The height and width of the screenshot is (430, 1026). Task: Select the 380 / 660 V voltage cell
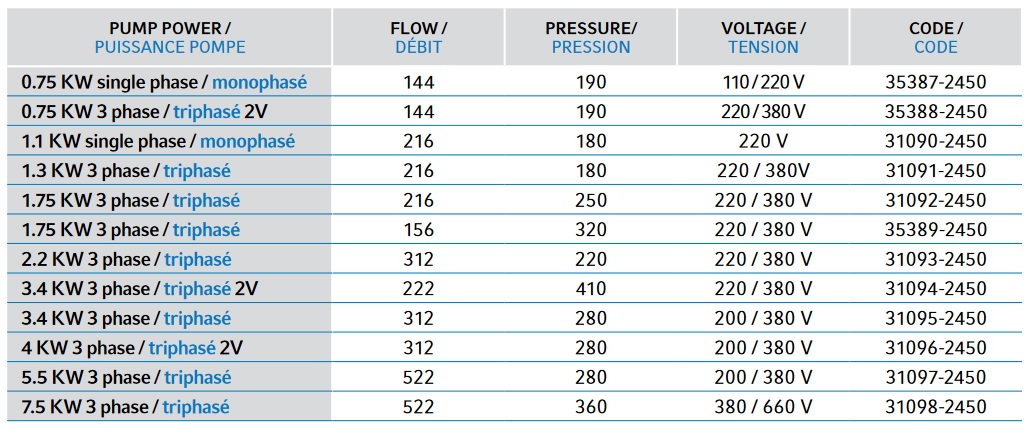[x=763, y=407]
